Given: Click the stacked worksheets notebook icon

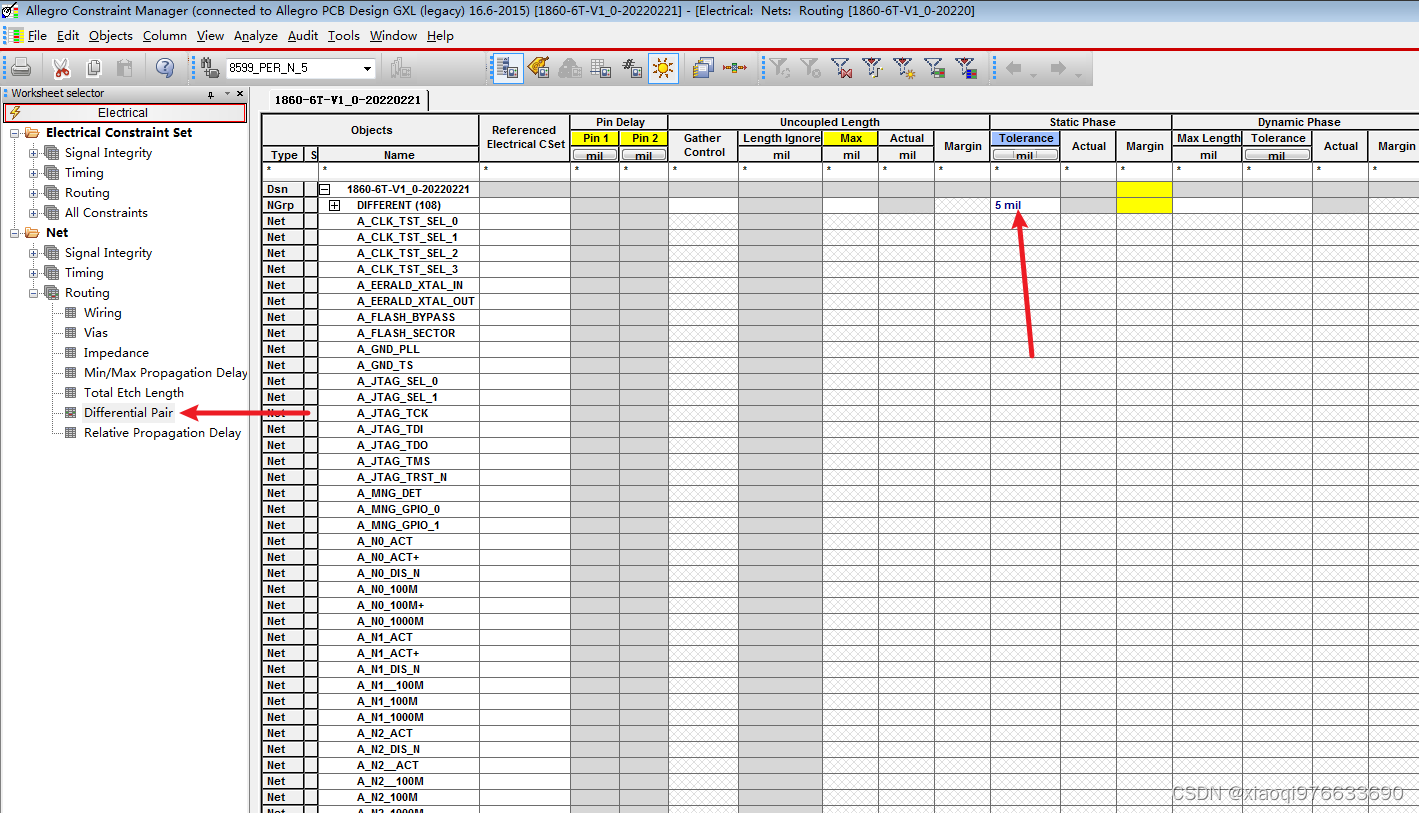Looking at the screenshot, I should [703, 68].
